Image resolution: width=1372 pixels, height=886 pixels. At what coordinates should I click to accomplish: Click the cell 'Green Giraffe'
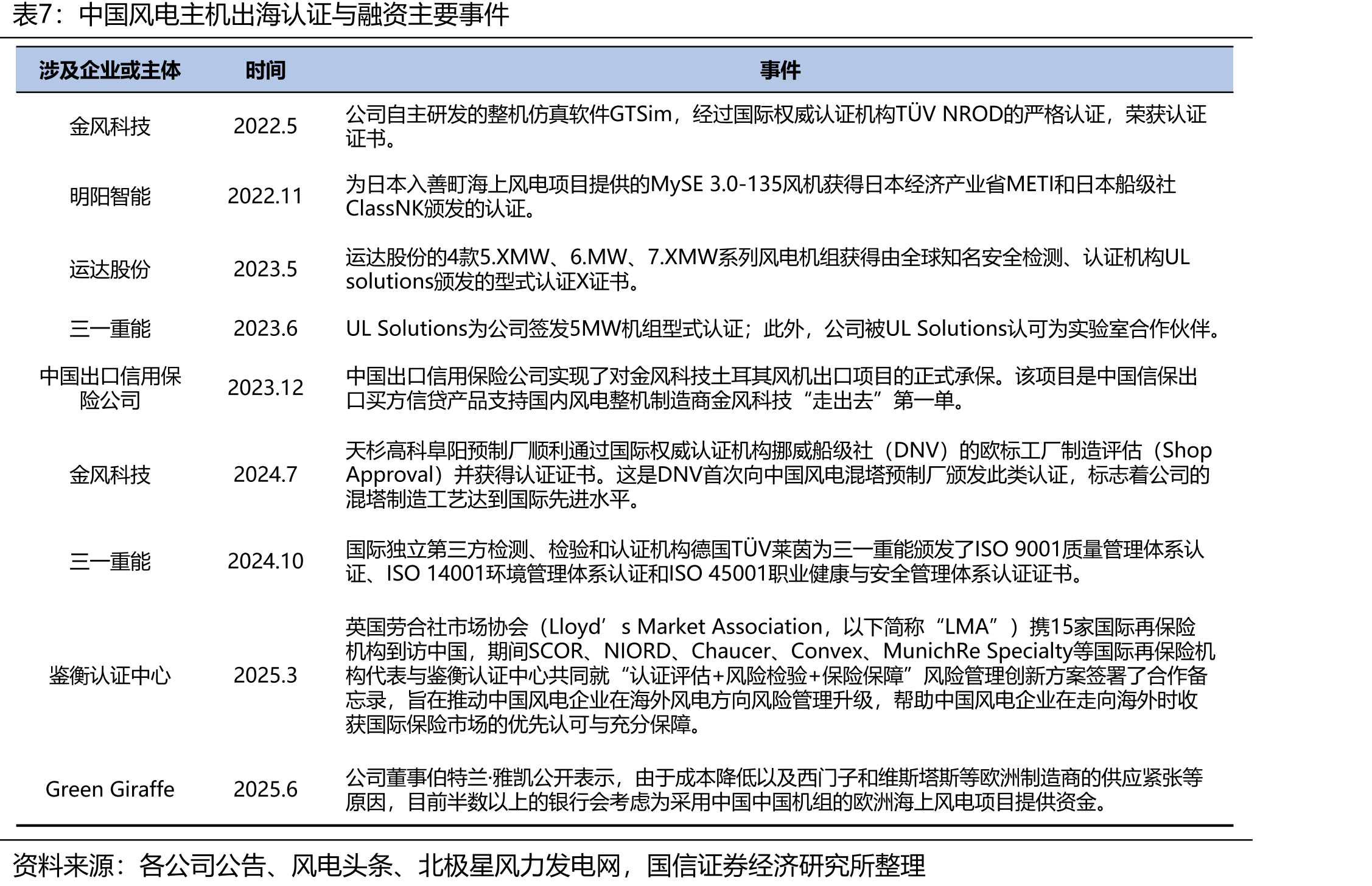pyautogui.click(x=110, y=790)
